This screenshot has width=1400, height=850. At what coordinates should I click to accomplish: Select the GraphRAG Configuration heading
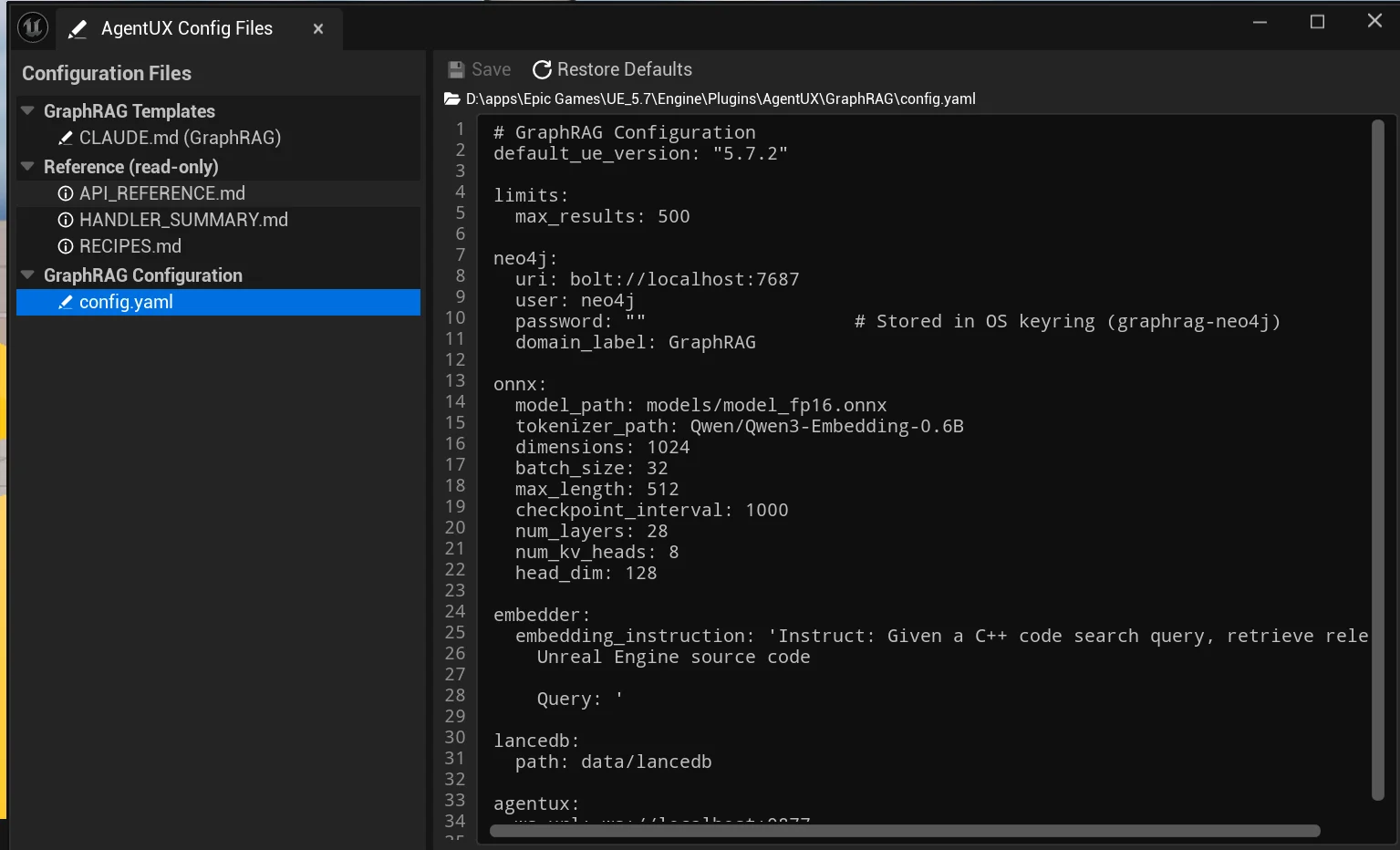pos(143,275)
